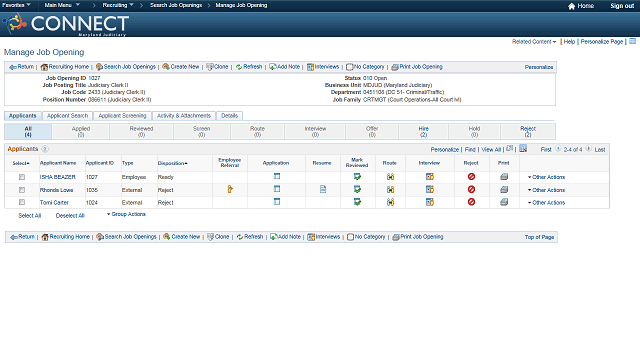Expand Other Actions for ISHA BEAZER
Screen dimensions: 640x360
547,177
